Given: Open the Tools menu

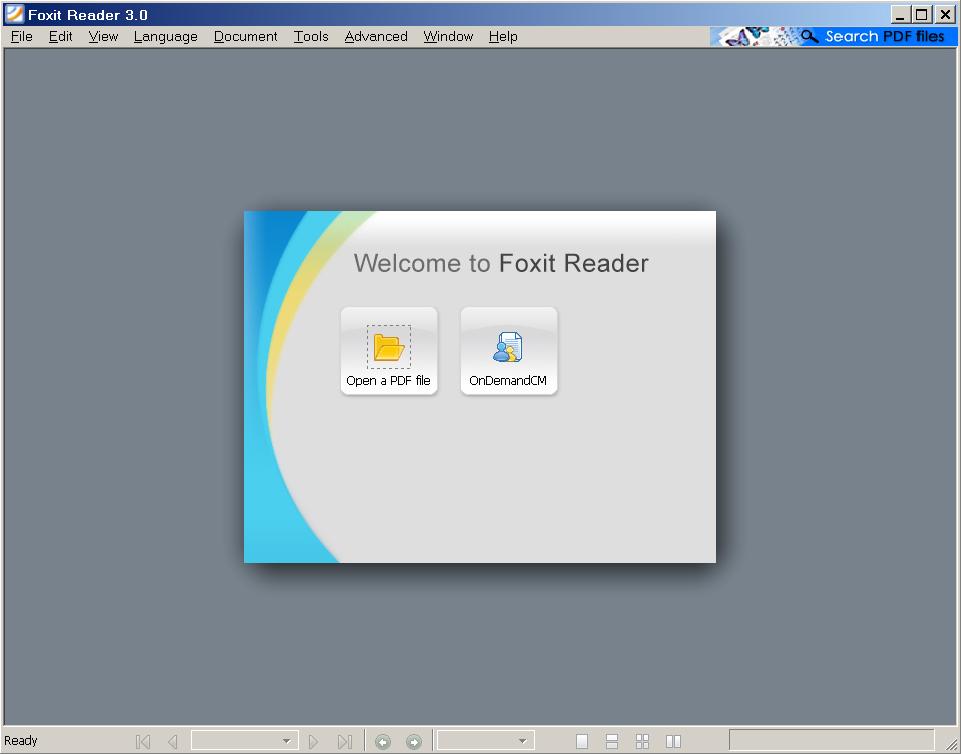Looking at the screenshot, I should tap(311, 36).
